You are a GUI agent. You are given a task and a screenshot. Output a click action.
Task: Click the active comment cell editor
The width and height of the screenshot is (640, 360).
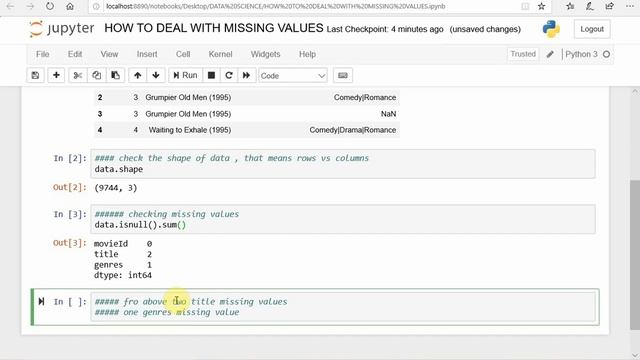pos(343,307)
